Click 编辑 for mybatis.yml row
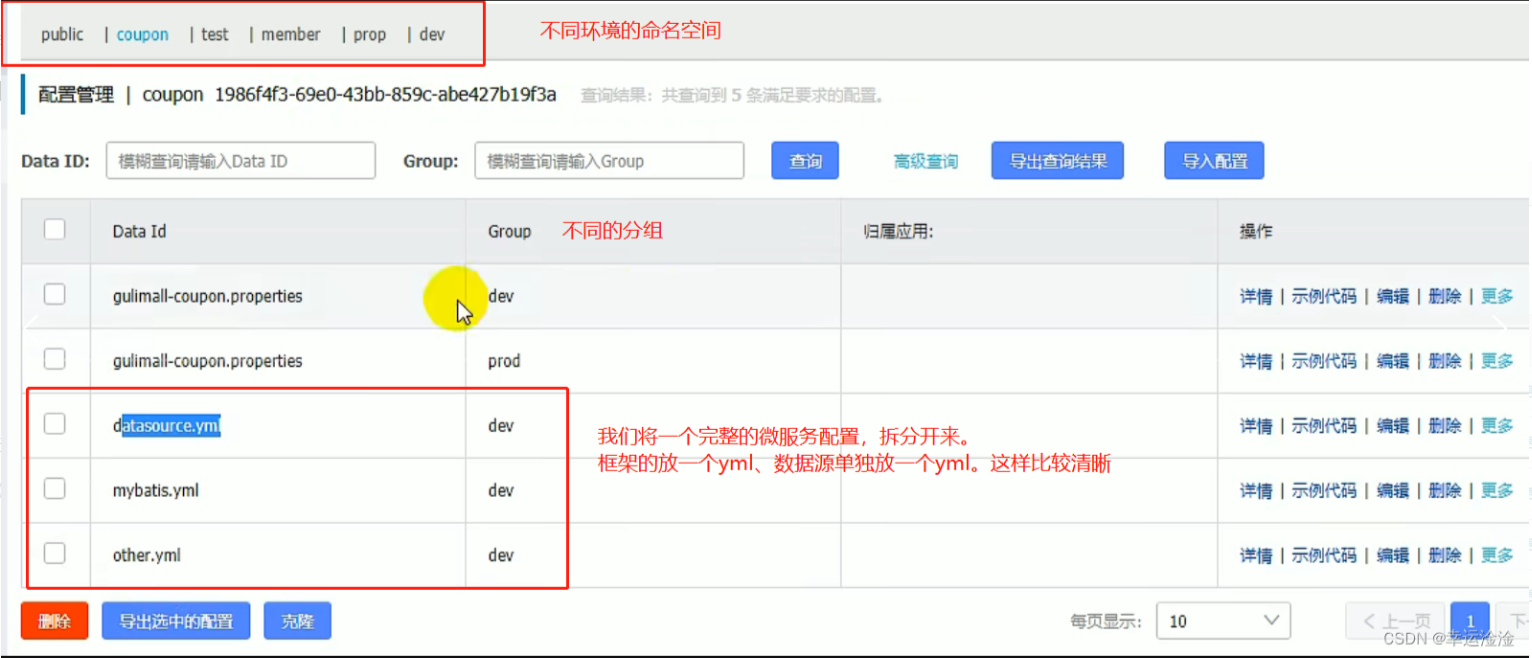This screenshot has height=658, width=1532. (1393, 490)
